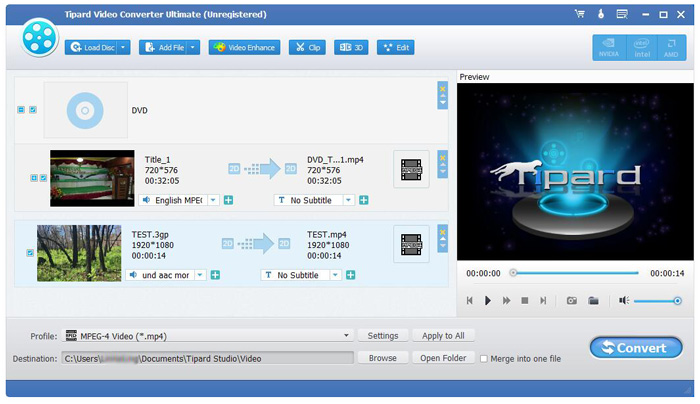Click the register key icon in title bar
The width and height of the screenshot is (700, 404).
(x=601, y=14)
